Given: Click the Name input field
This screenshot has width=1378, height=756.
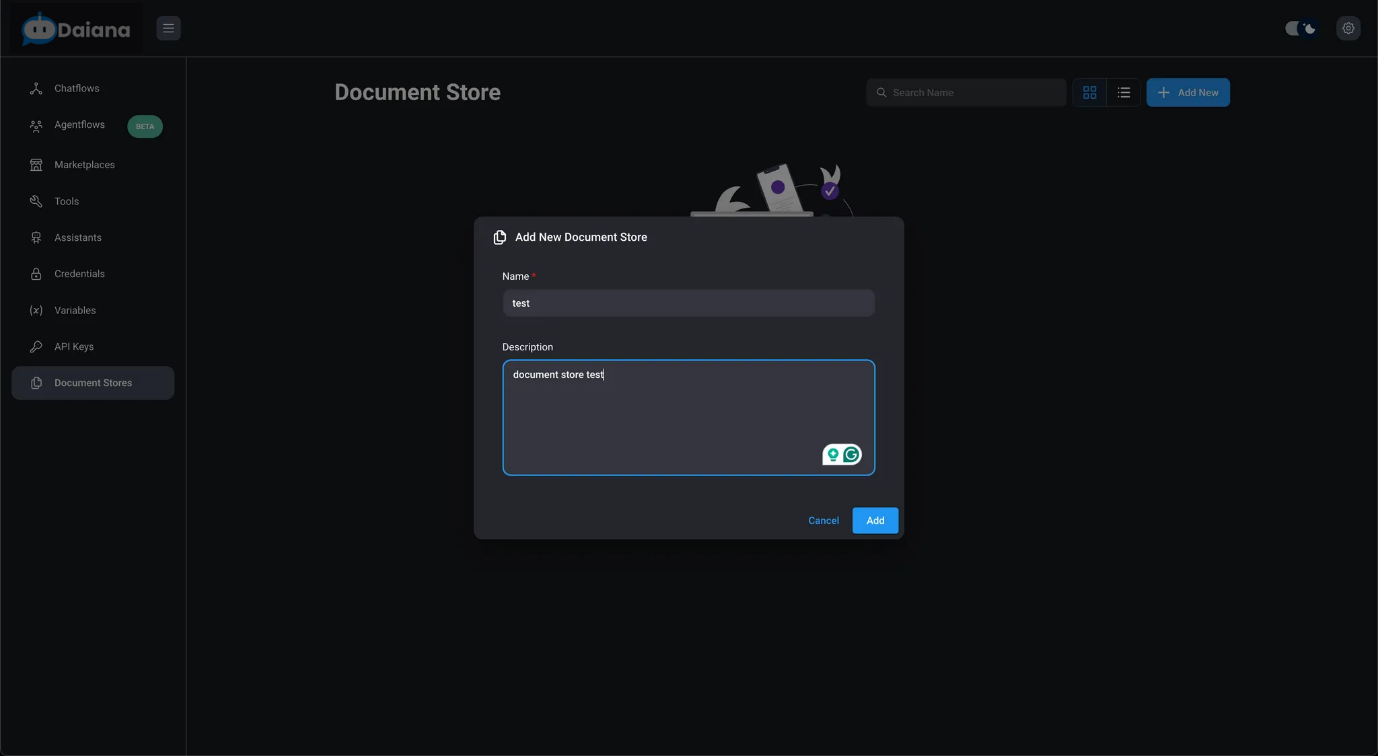Looking at the screenshot, I should coord(688,303).
